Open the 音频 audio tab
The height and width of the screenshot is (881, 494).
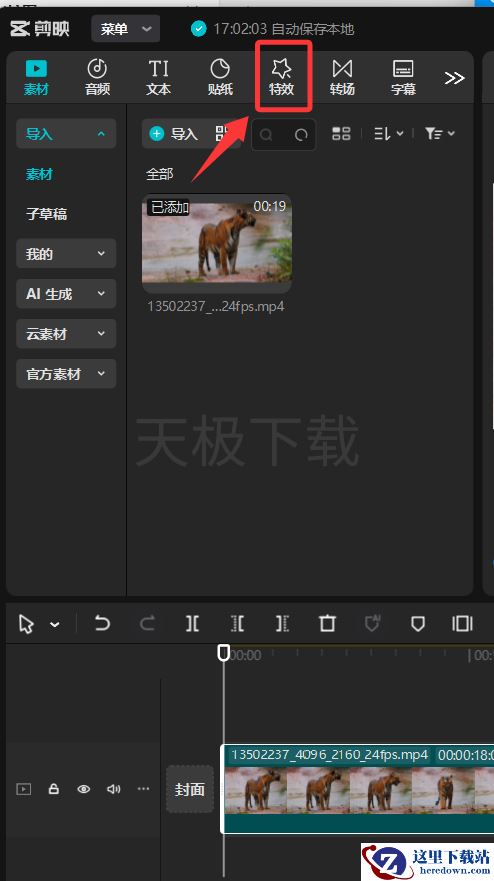(97, 78)
